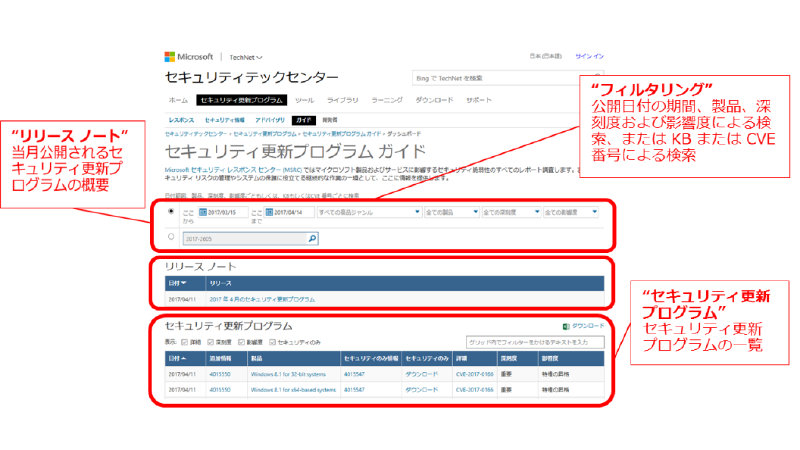Toggle the セキュリティのみ checkbox

click(271, 342)
